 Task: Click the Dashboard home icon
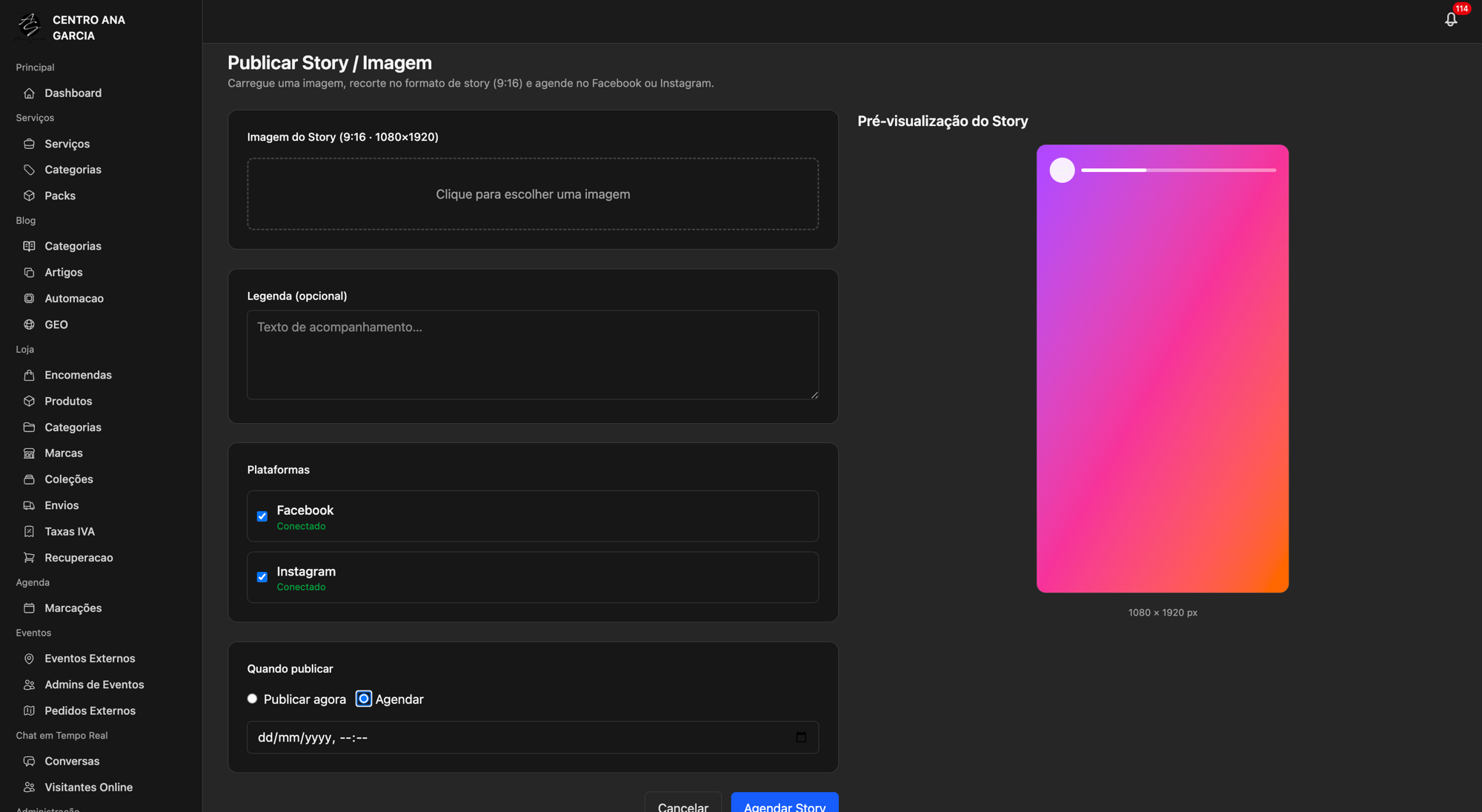29,93
